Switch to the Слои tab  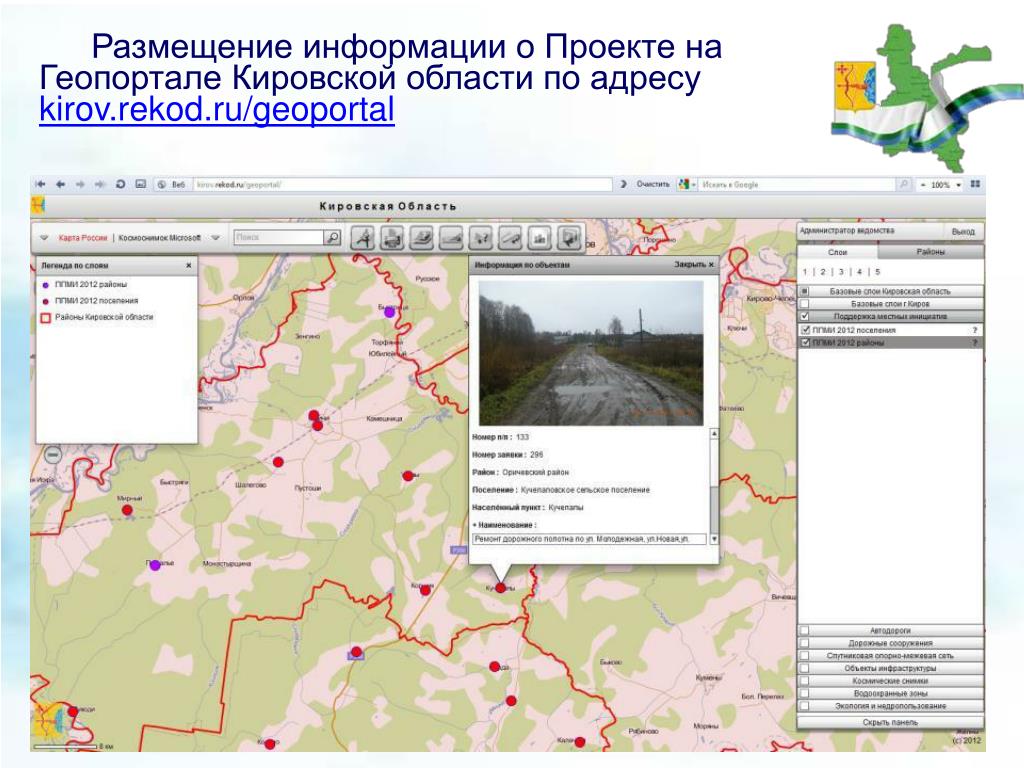click(837, 252)
